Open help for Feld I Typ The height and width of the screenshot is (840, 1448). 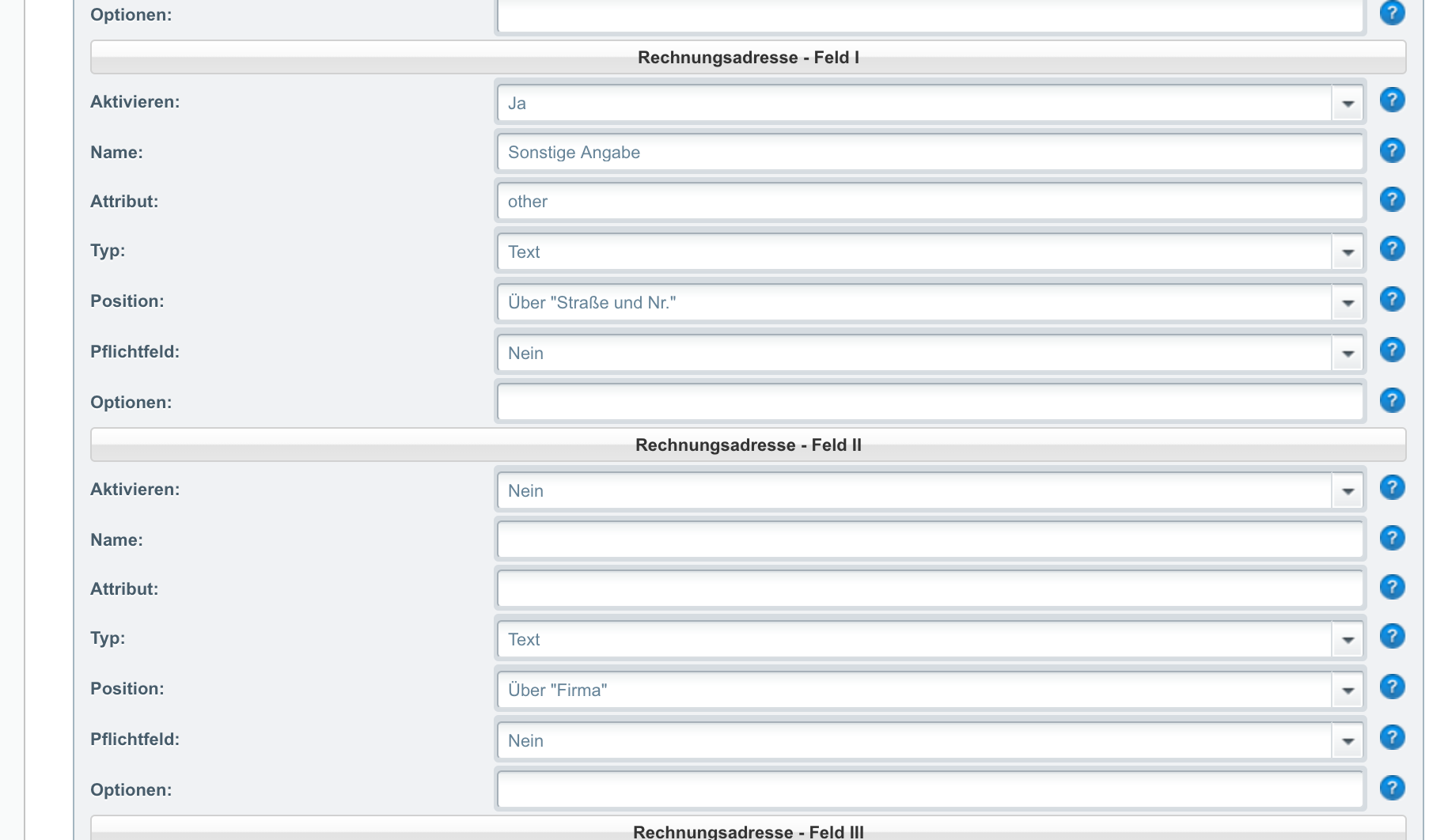[x=1392, y=249]
